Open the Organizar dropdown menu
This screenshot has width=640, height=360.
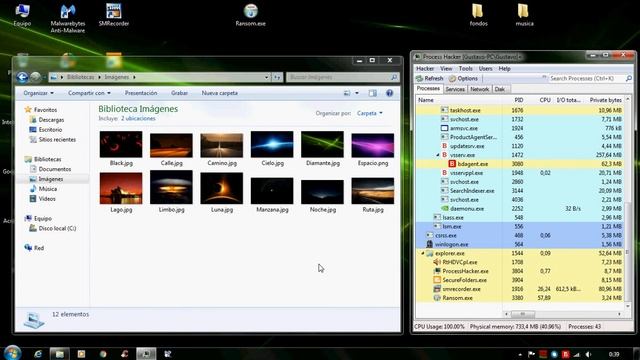pos(38,93)
